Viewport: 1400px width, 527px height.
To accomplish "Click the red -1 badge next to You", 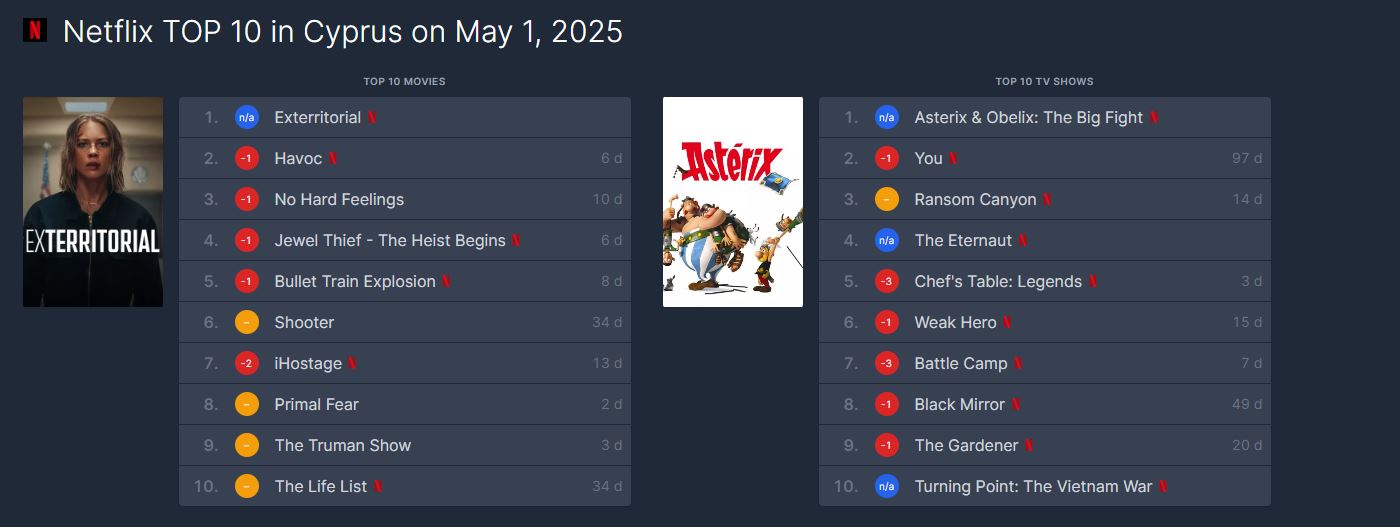I will (x=887, y=158).
